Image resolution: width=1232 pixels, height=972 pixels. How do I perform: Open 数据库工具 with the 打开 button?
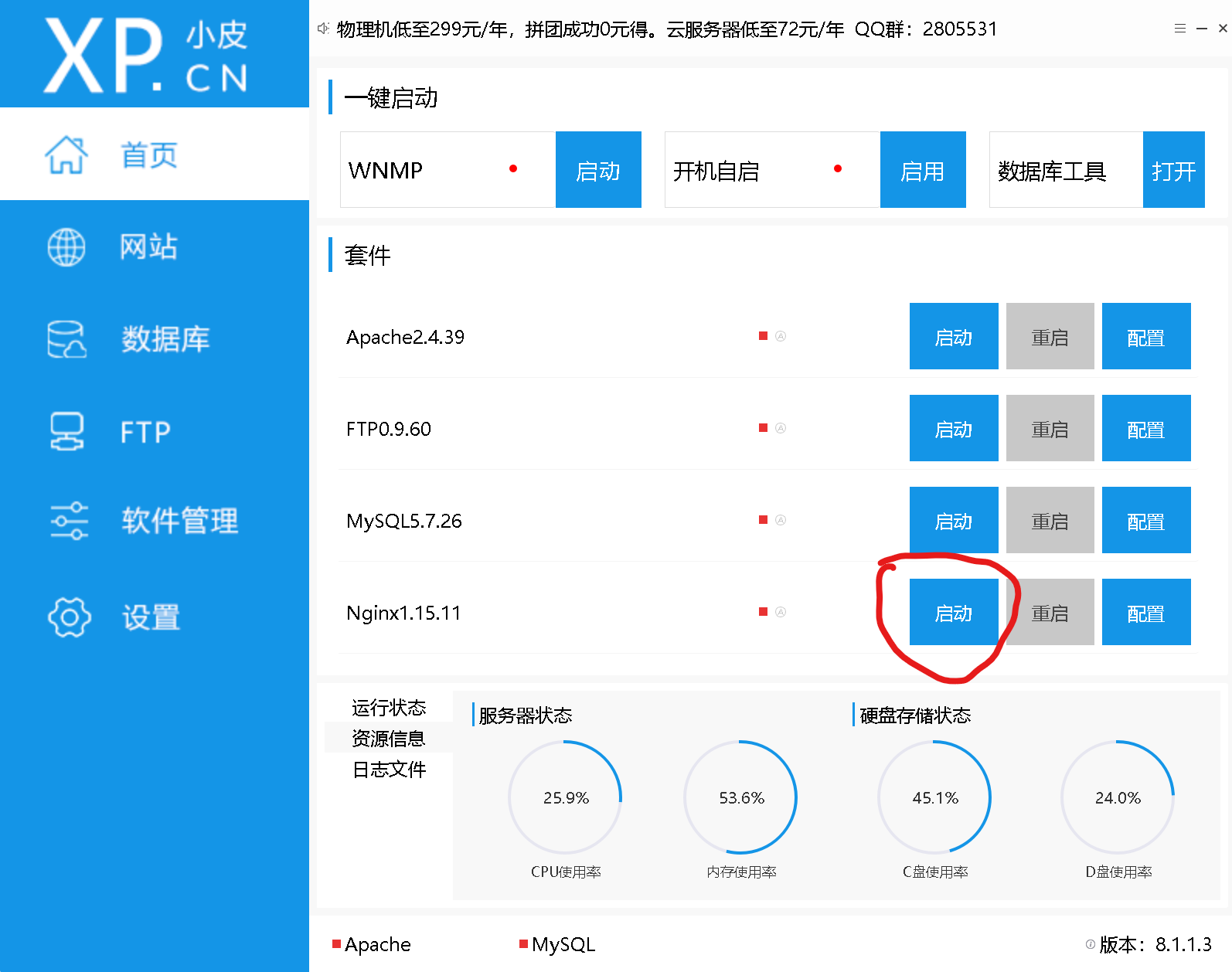tap(1174, 170)
